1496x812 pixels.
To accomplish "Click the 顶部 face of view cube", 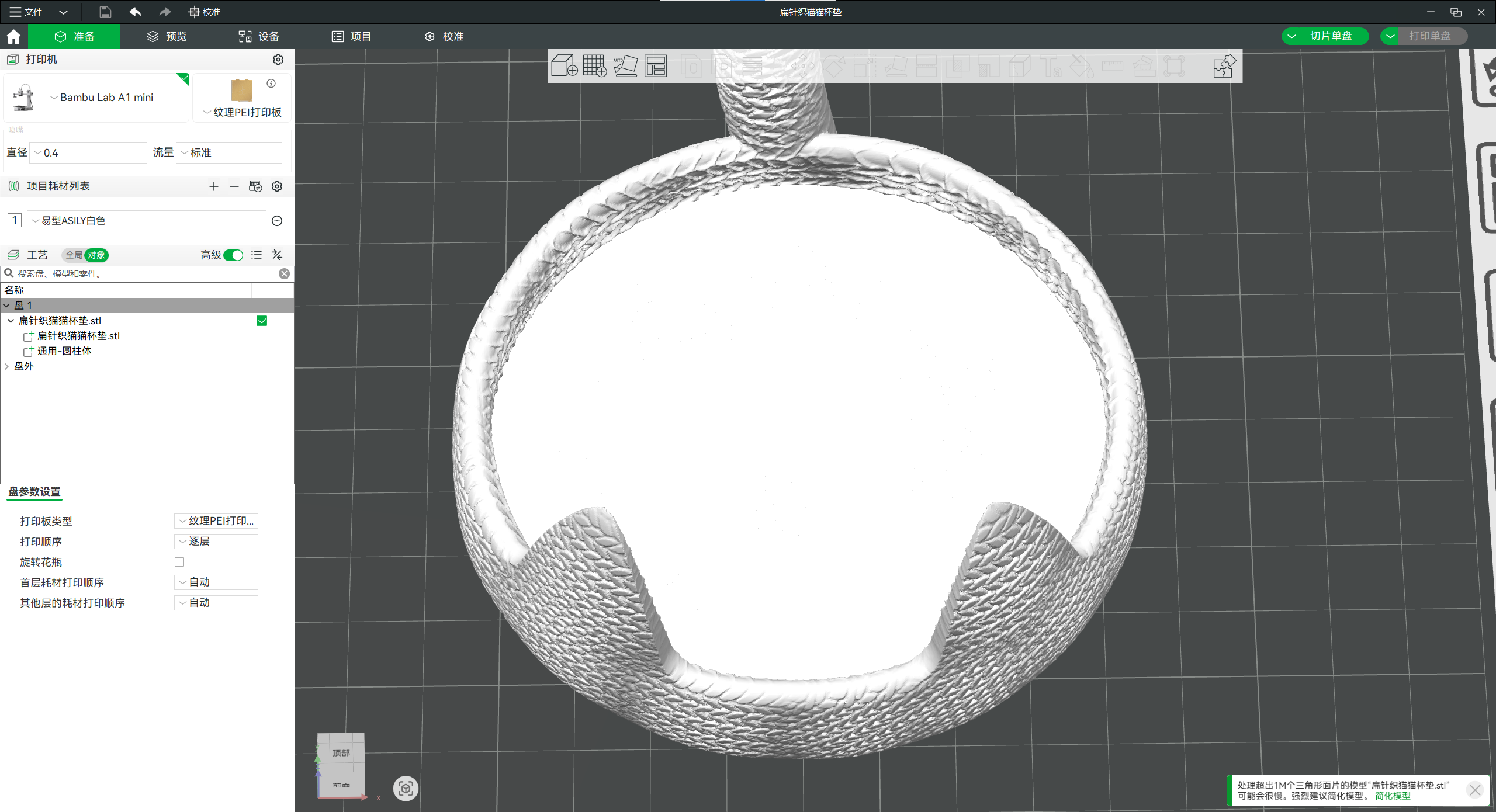I will (x=341, y=753).
